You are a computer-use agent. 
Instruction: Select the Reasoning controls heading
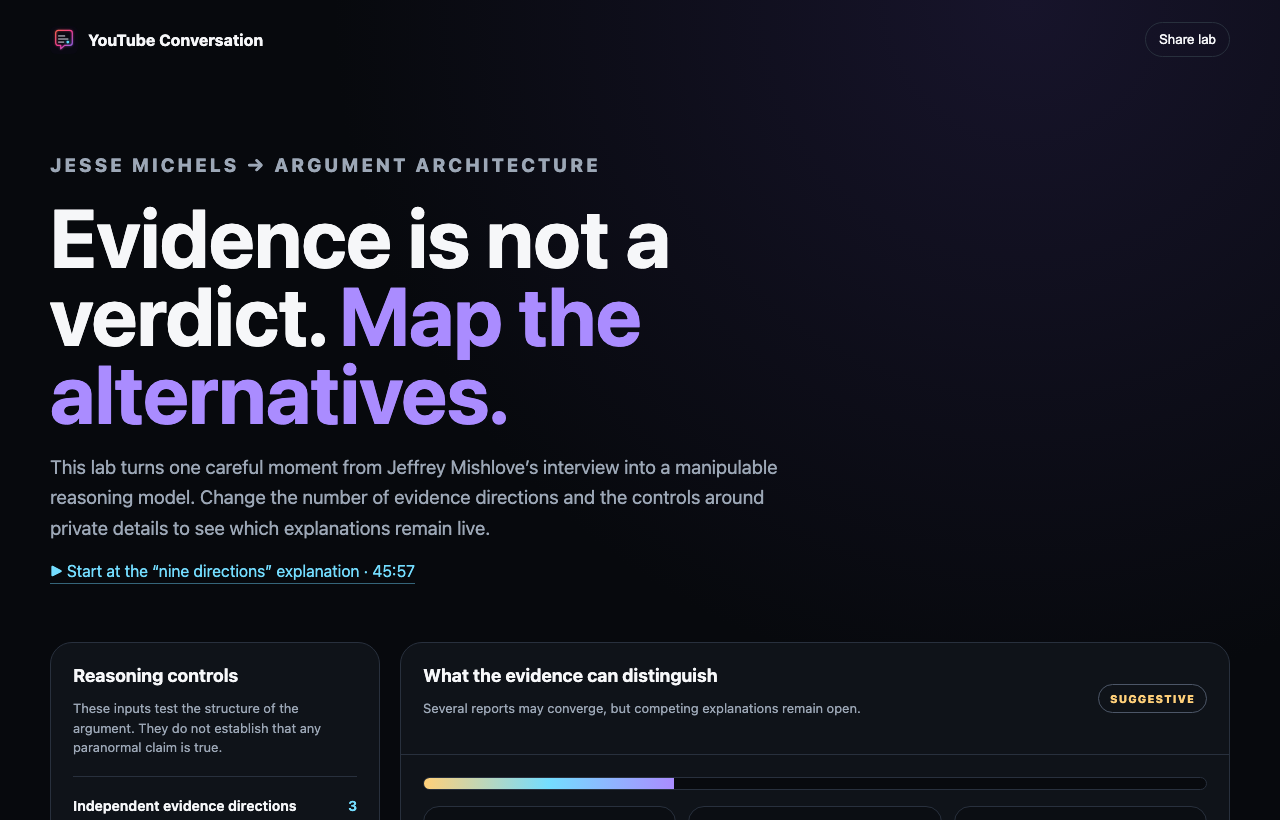pyautogui.click(x=155, y=676)
